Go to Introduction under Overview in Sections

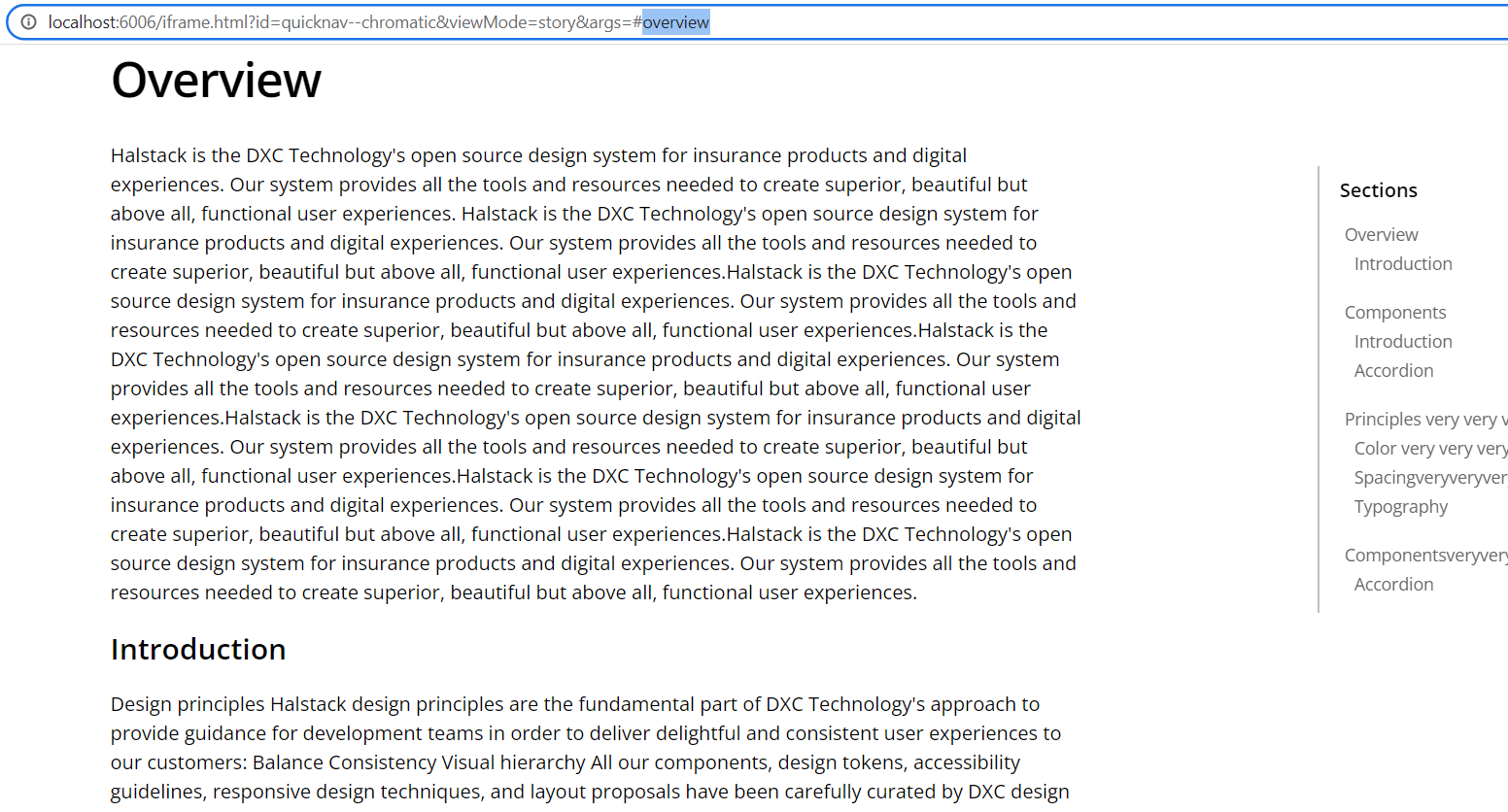pyautogui.click(x=1403, y=263)
